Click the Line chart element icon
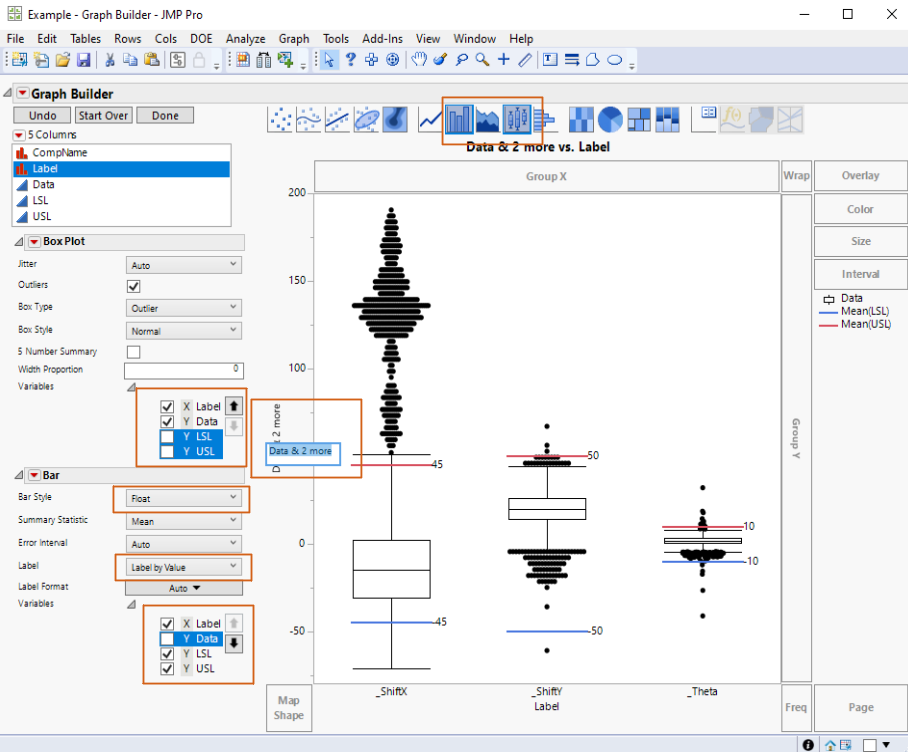This screenshot has width=908, height=752. tap(430, 120)
